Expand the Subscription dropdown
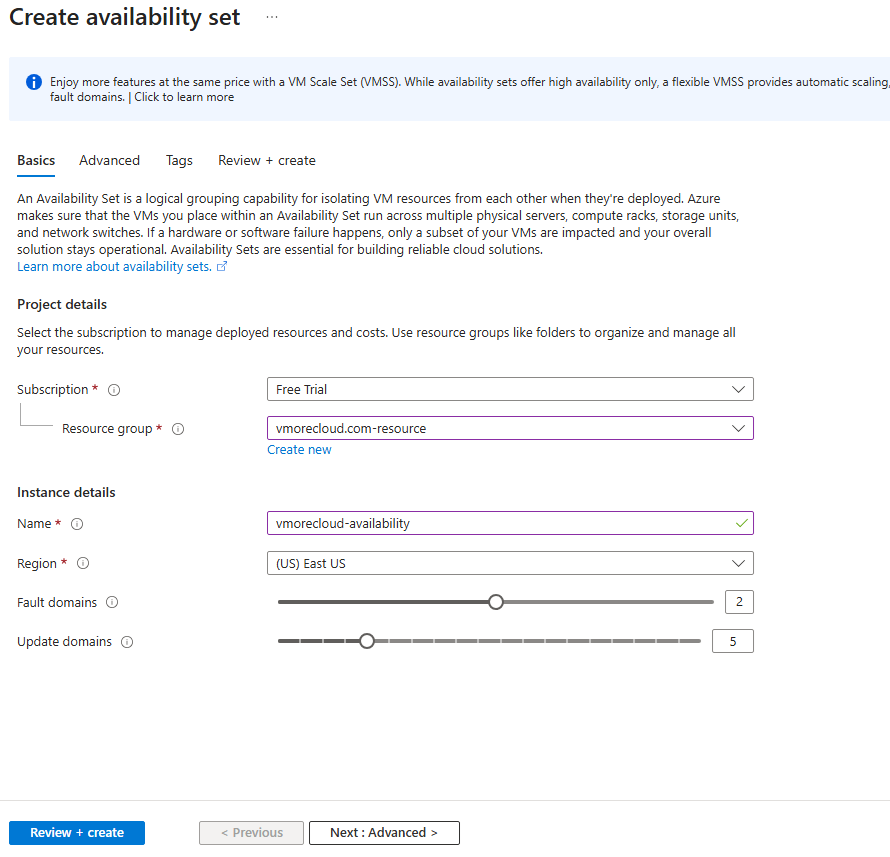The height and width of the screenshot is (857, 890). [509, 389]
